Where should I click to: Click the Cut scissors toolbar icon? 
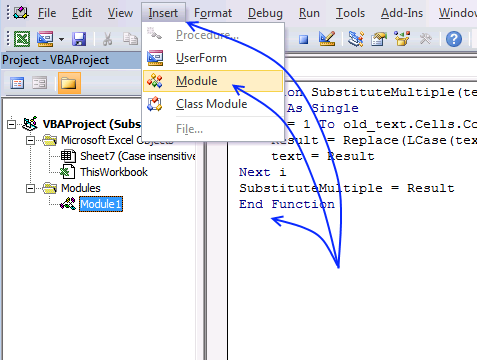107,39
